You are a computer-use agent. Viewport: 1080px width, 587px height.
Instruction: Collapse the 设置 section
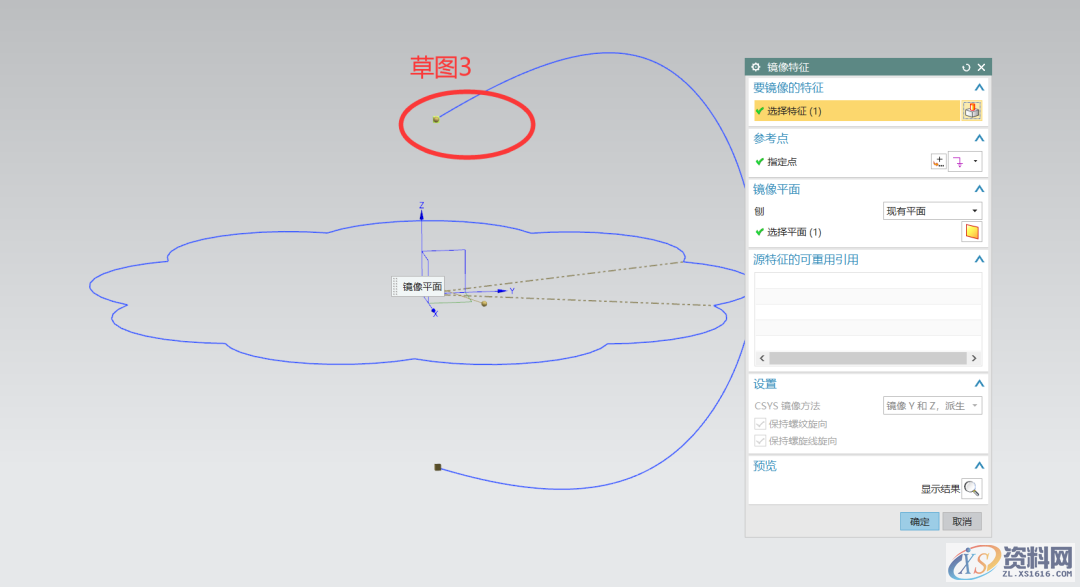(980, 383)
